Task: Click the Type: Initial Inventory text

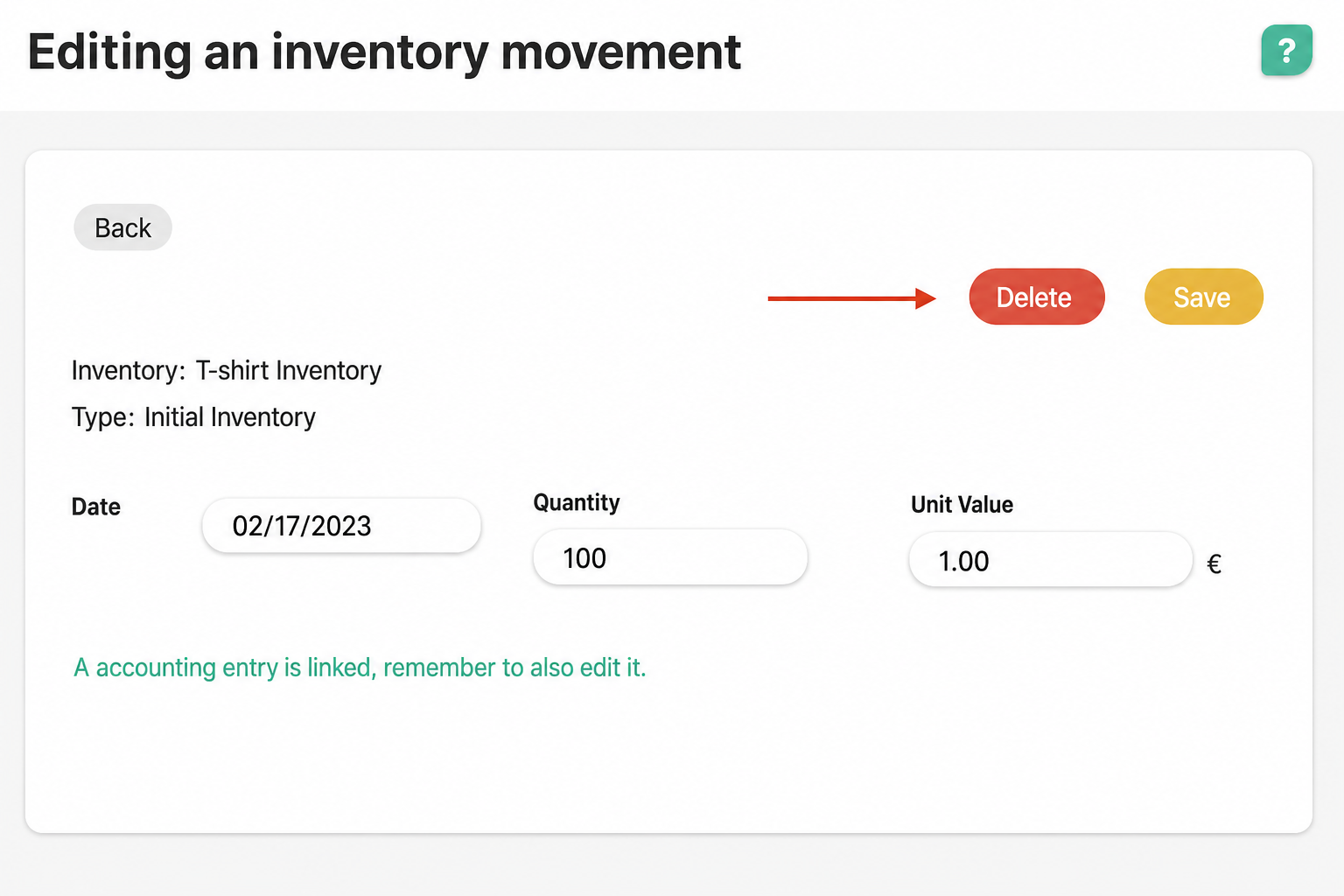Action: point(193,417)
